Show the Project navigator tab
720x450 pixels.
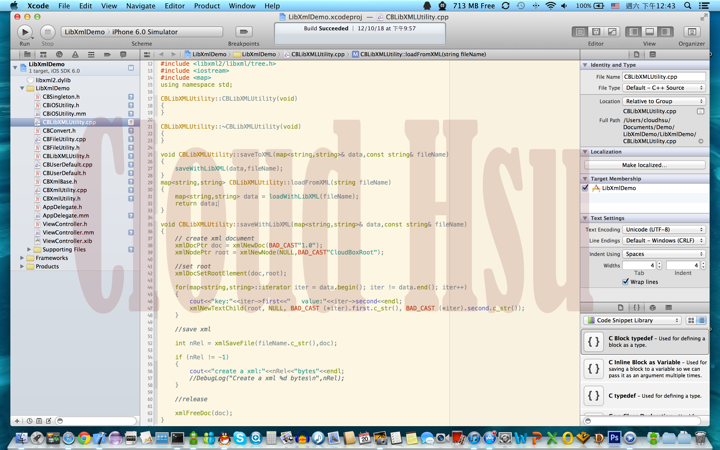tap(27, 54)
